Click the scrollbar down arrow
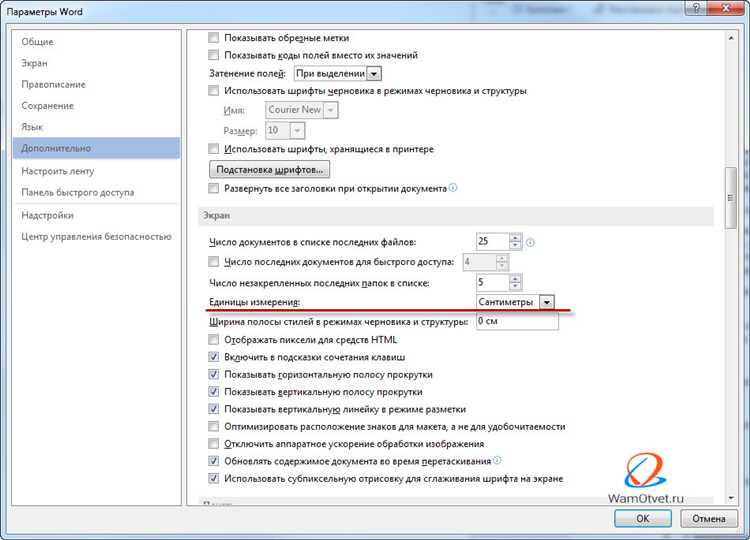750x540 pixels. tap(730, 497)
